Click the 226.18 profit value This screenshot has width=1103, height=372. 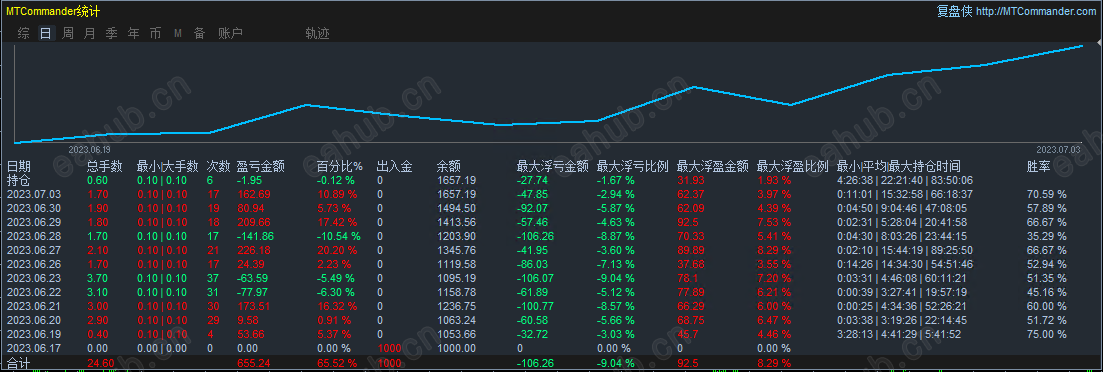[x=255, y=250]
